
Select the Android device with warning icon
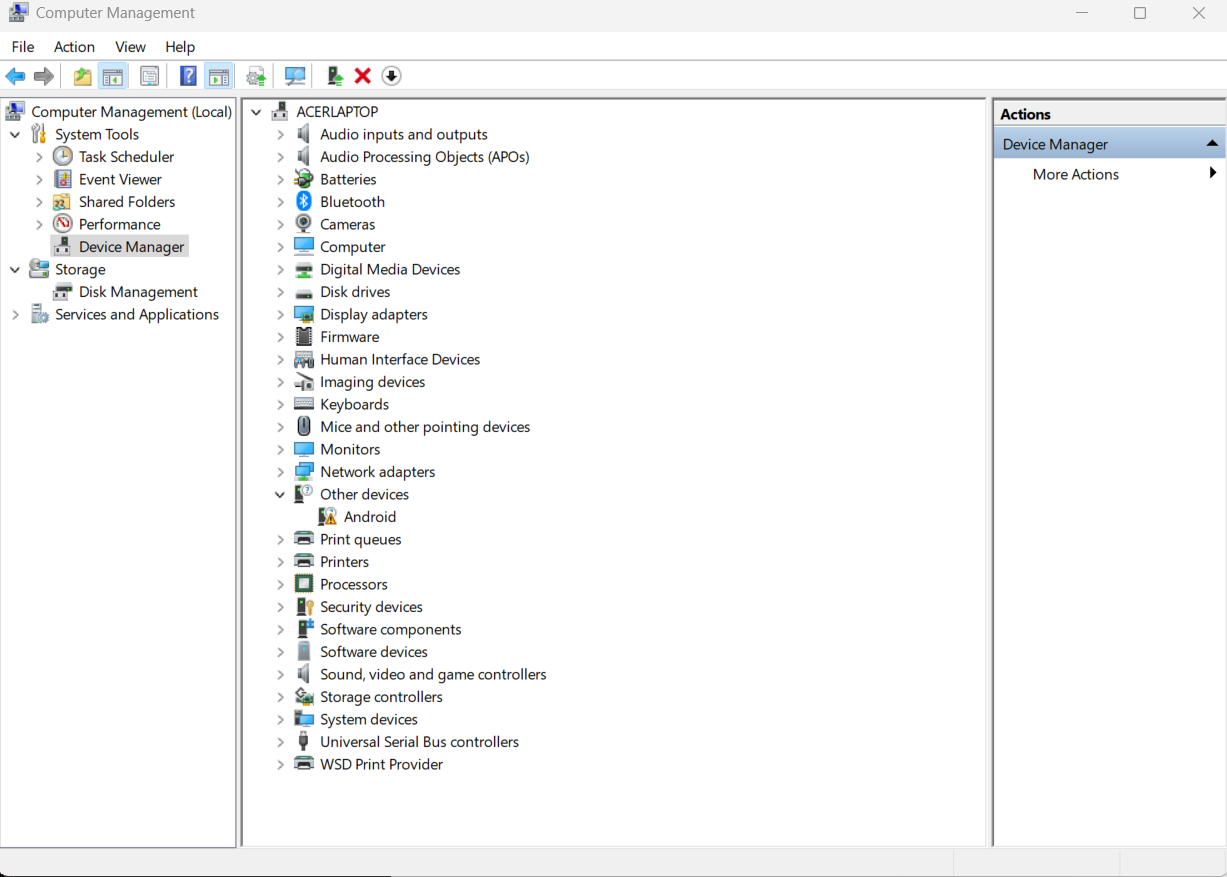[369, 517]
